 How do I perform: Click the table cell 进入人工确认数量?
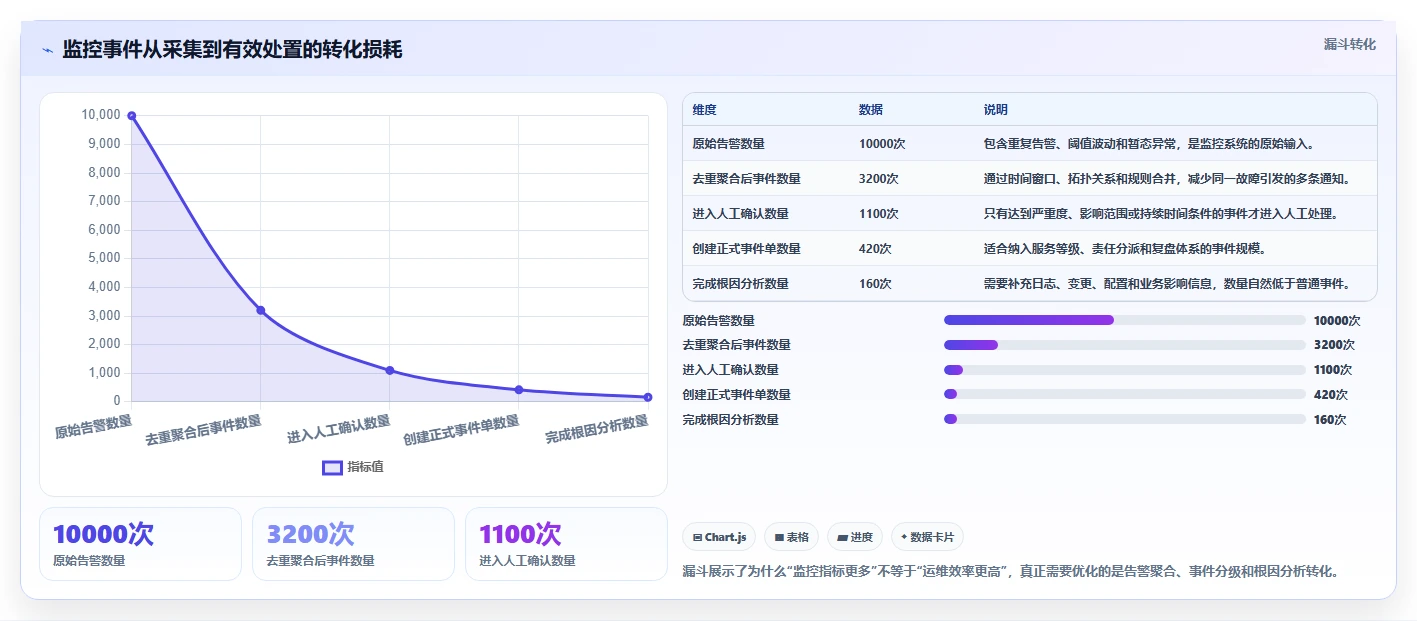[x=740, y=214]
